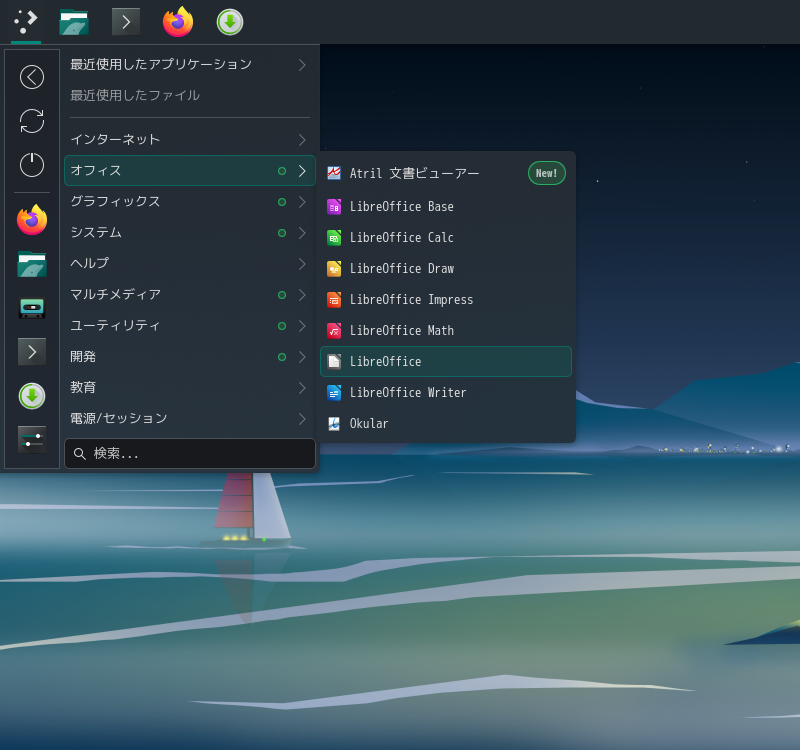Expand the ユーティリティ category arrow
The width and height of the screenshot is (800, 750).
click(302, 326)
